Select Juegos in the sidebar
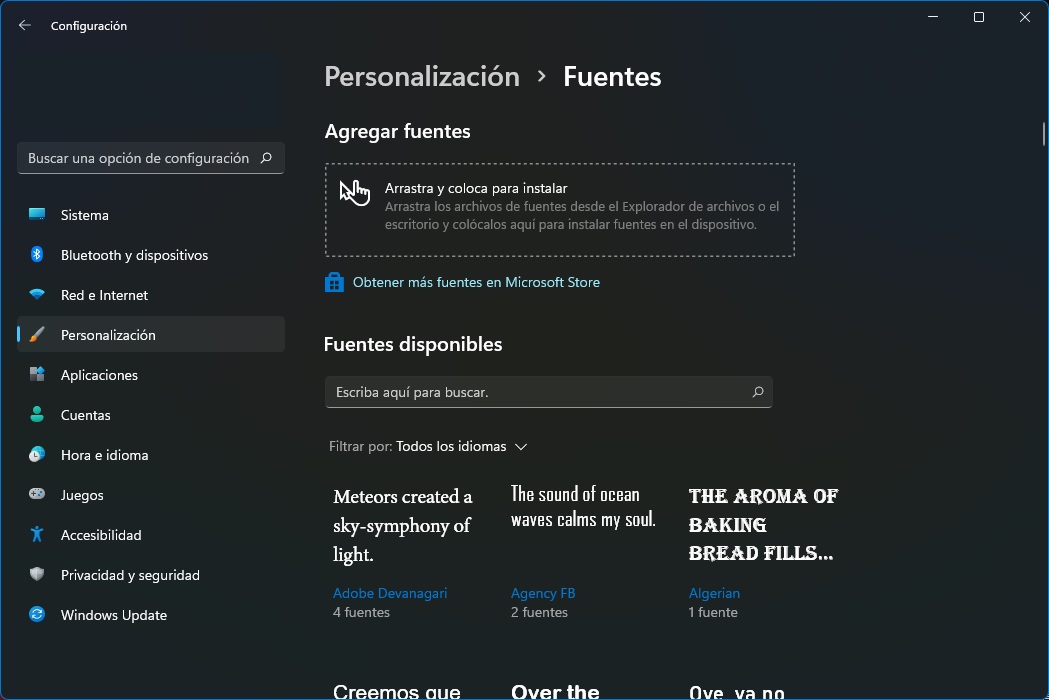Viewport: 1049px width, 700px height. coord(84,495)
